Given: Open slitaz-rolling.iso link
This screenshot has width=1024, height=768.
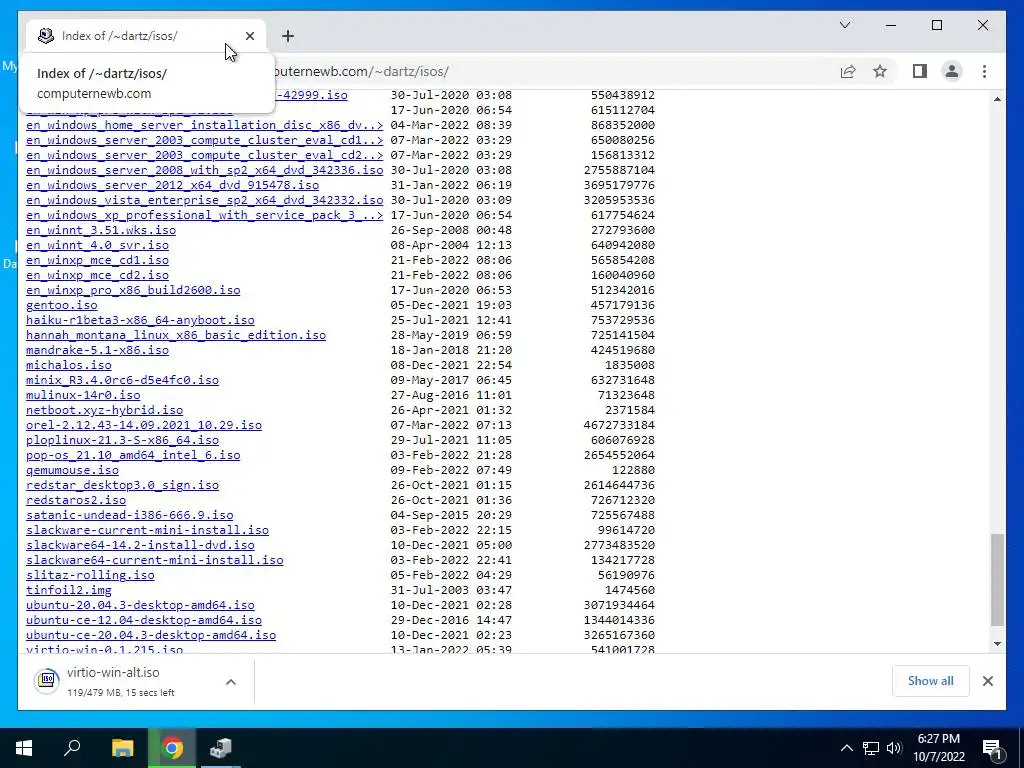Looking at the screenshot, I should coord(90,576).
